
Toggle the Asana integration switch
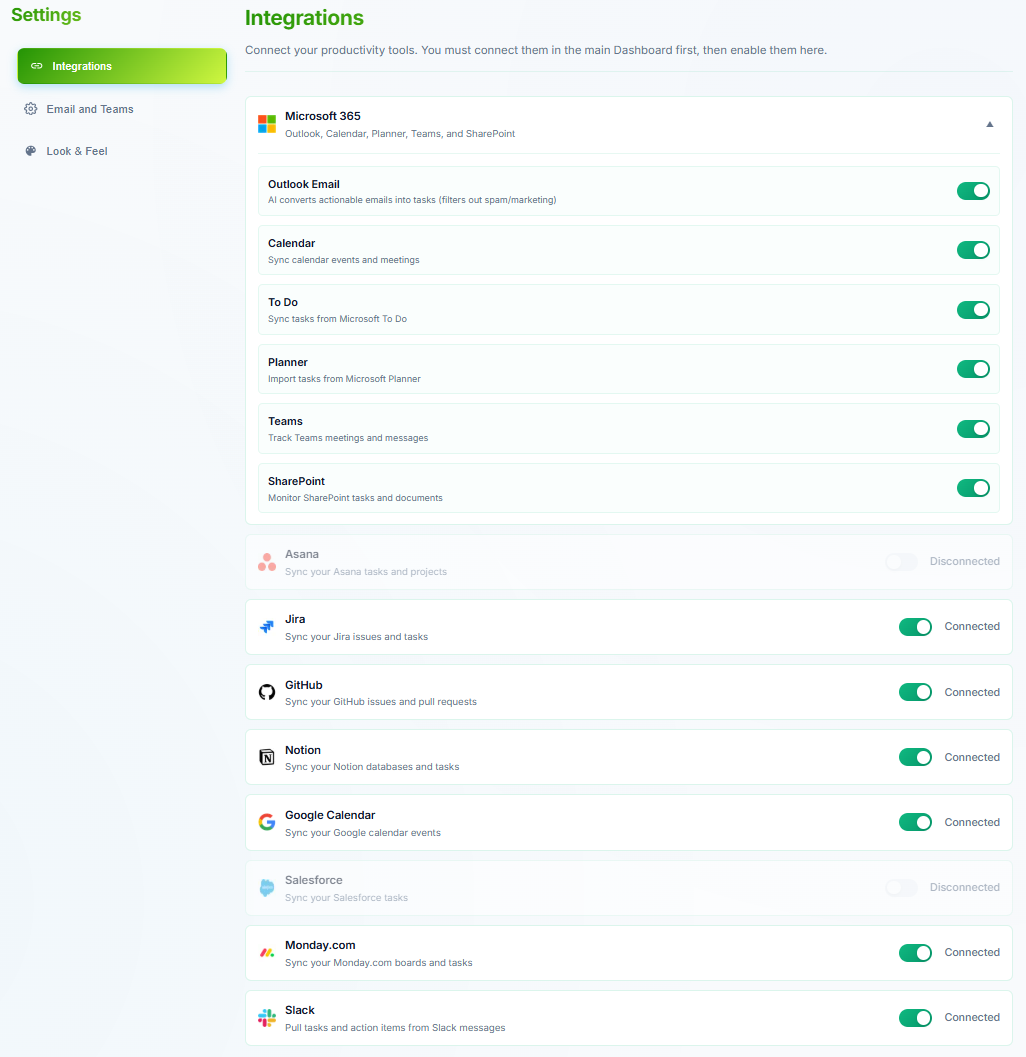point(902,562)
